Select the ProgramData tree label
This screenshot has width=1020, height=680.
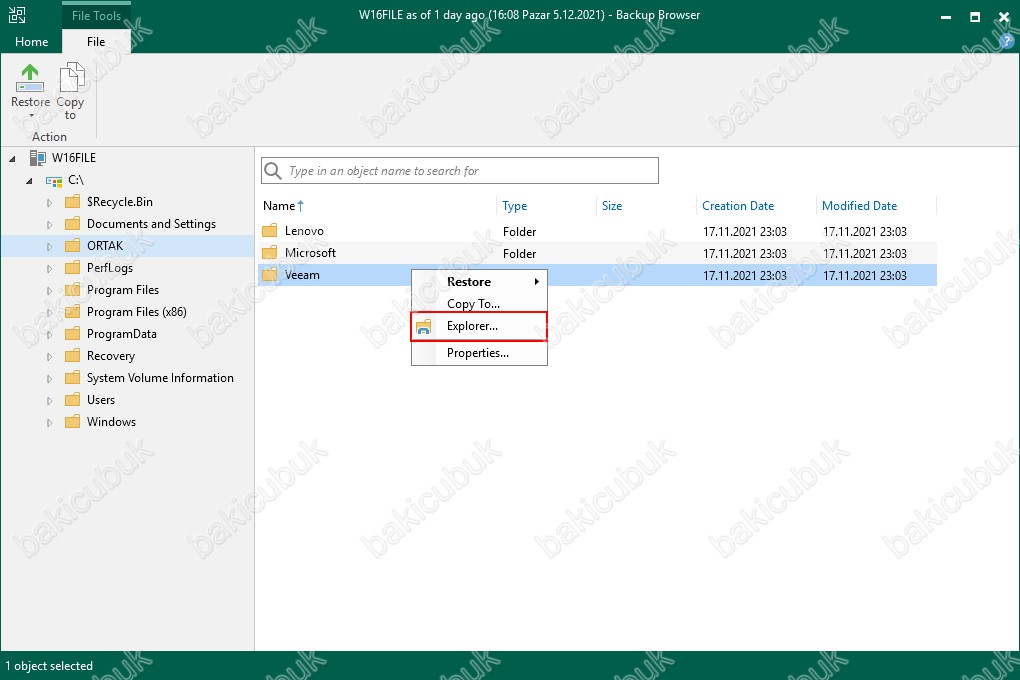[x=122, y=334]
